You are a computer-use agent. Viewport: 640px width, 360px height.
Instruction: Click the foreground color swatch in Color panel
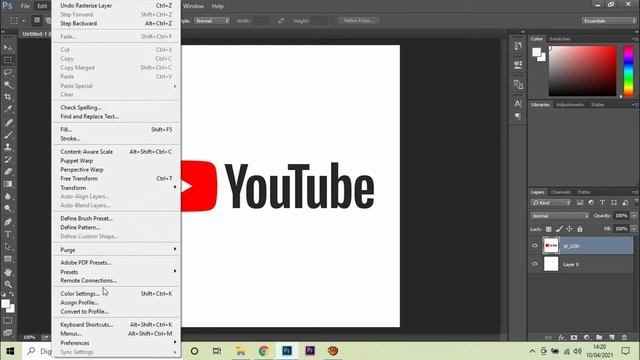tap(536, 52)
